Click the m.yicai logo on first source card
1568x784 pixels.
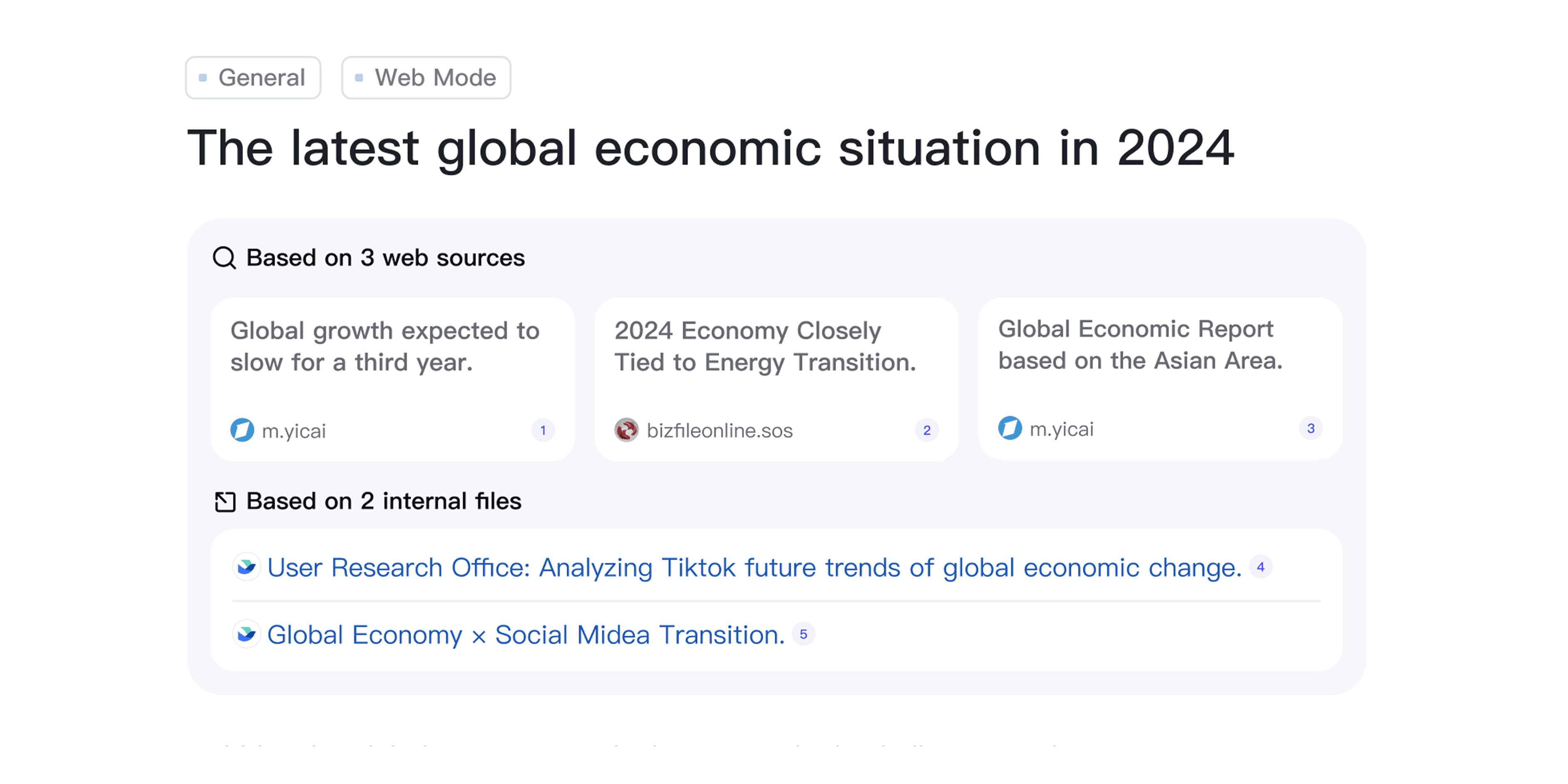click(x=242, y=430)
